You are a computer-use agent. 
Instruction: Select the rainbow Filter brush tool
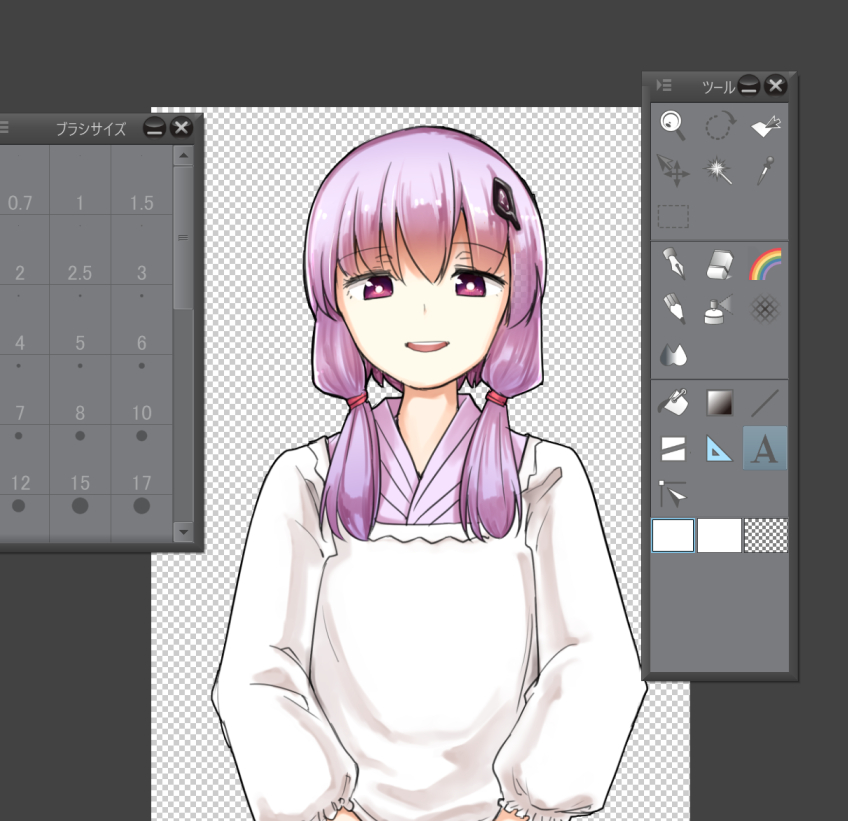763,262
